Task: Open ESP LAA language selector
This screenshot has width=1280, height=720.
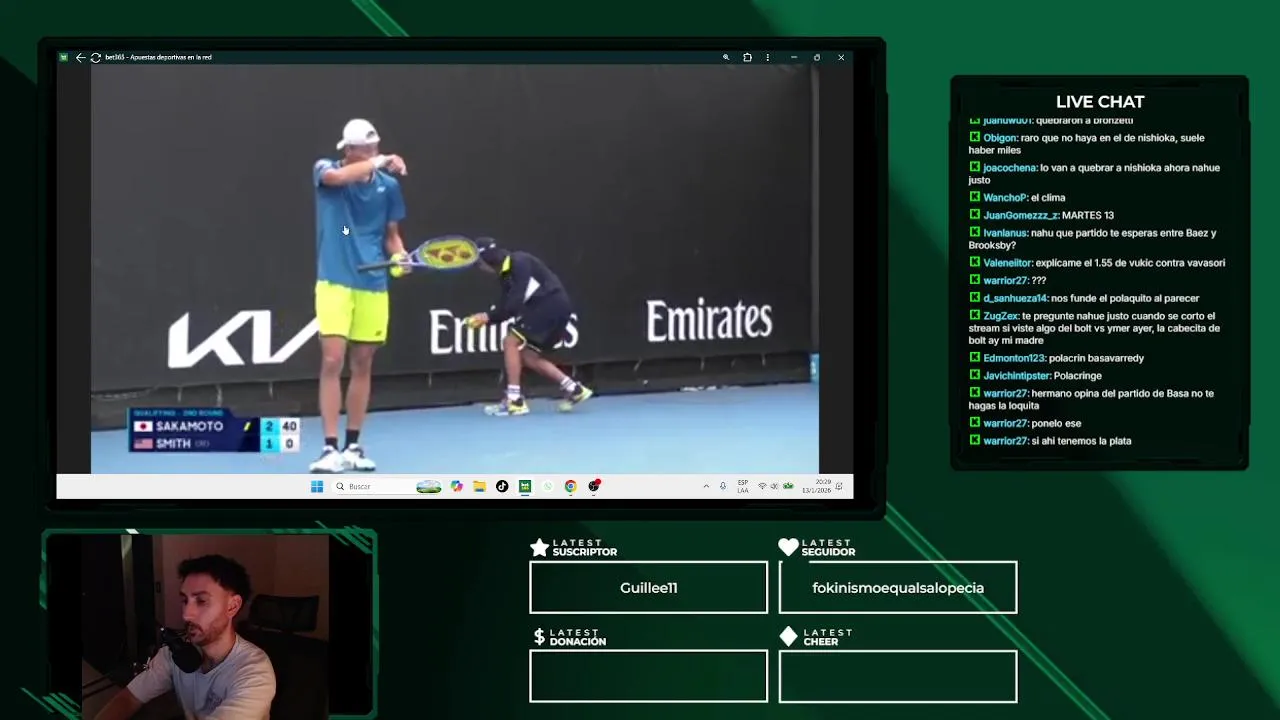Action: click(x=743, y=486)
